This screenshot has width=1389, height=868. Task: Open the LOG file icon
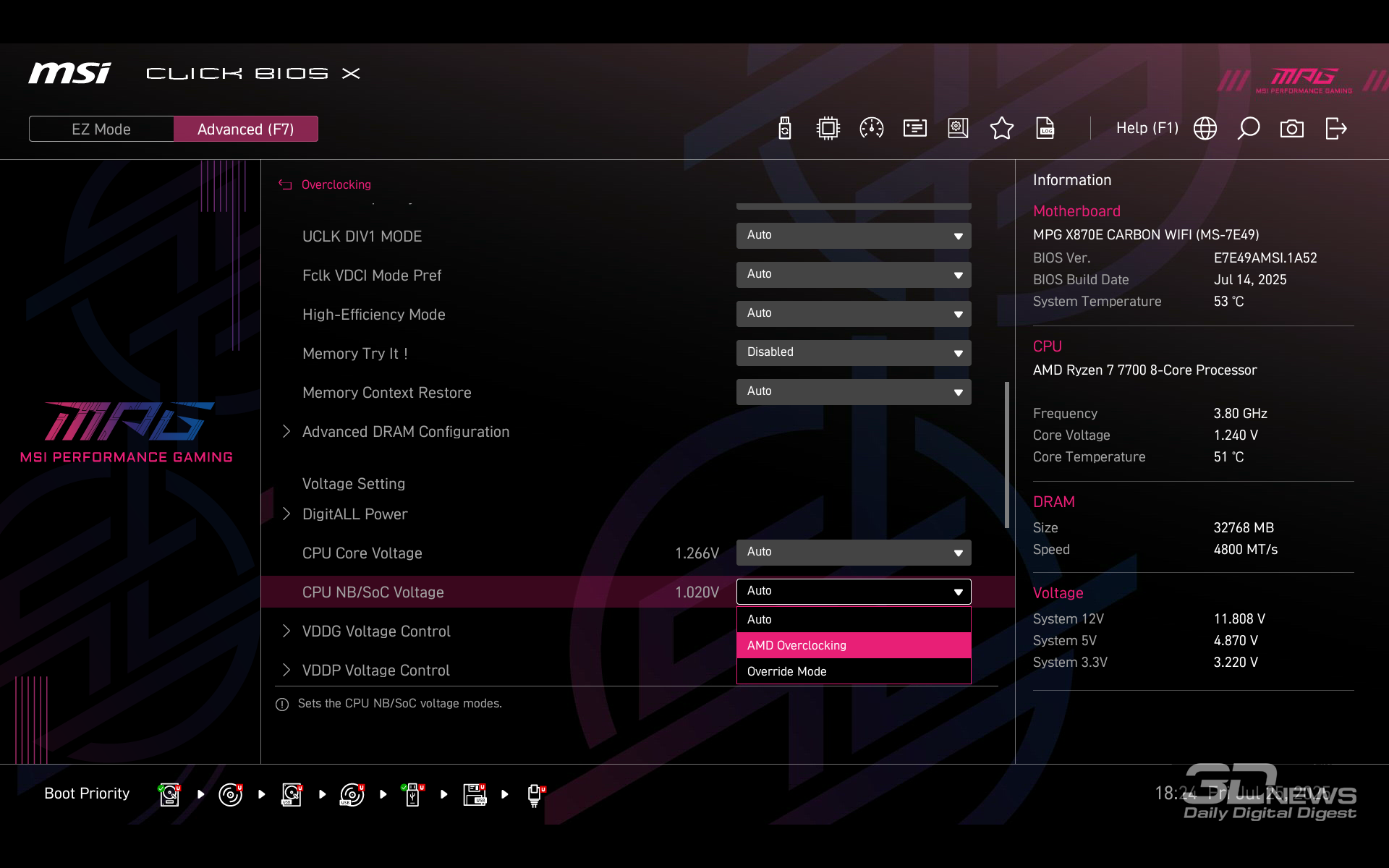click(1045, 129)
